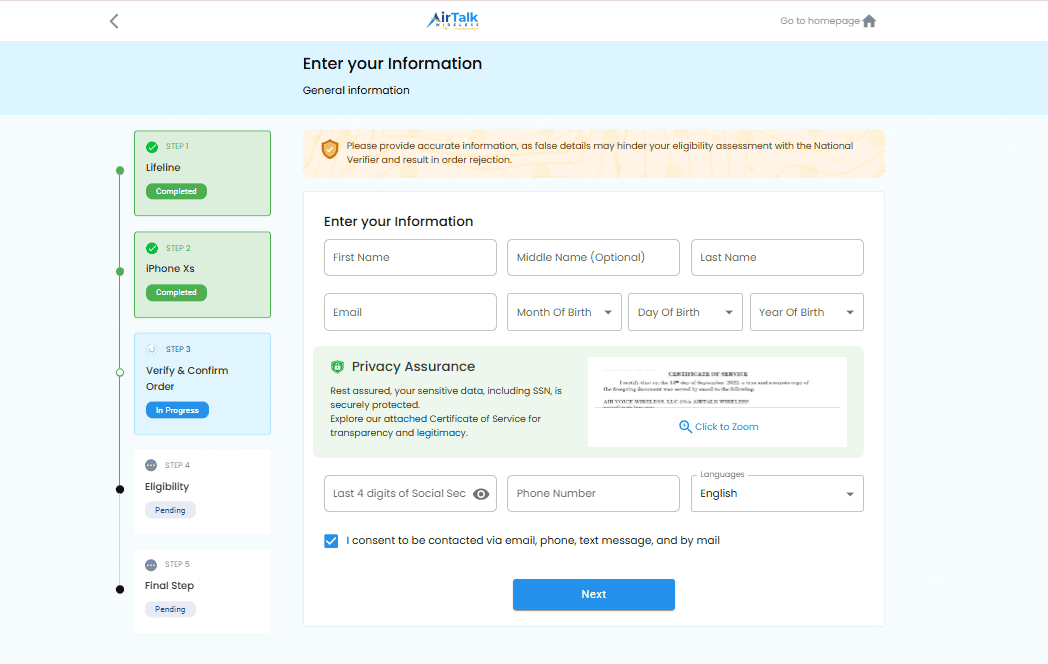Image resolution: width=1048 pixels, height=664 pixels.
Task: Change the Languages dropdown from English
Action: [x=777, y=494]
